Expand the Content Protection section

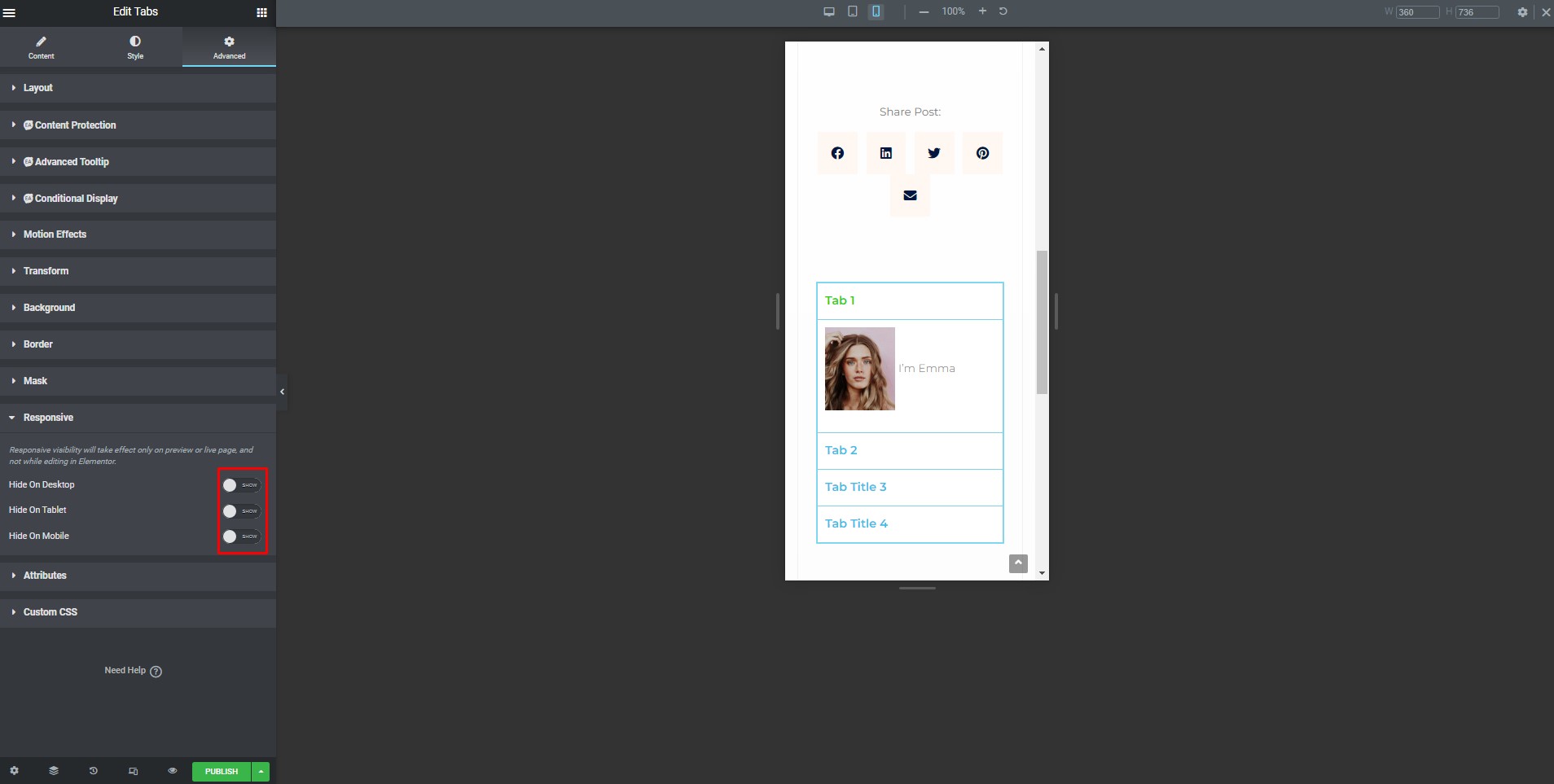point(138,125)
